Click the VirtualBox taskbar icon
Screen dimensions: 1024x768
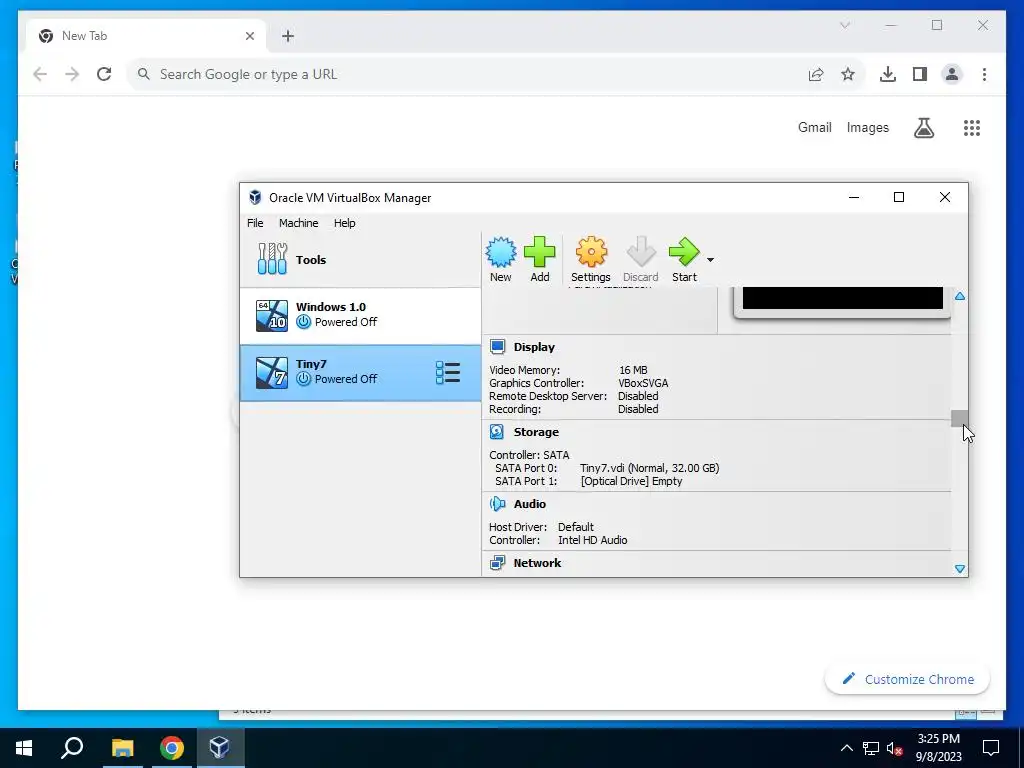click(x=220, y=748)
